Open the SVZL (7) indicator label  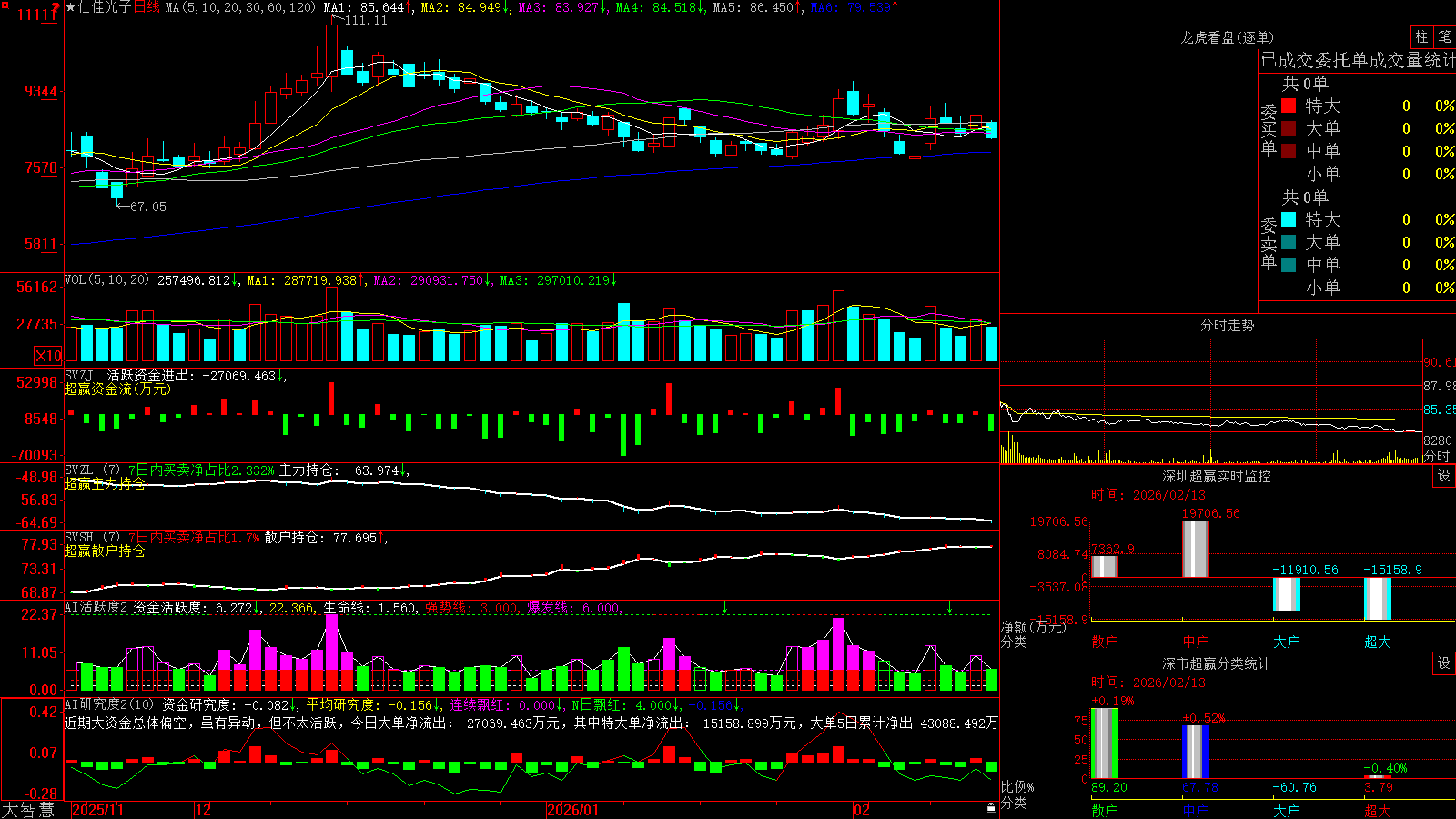click(92, 470)
